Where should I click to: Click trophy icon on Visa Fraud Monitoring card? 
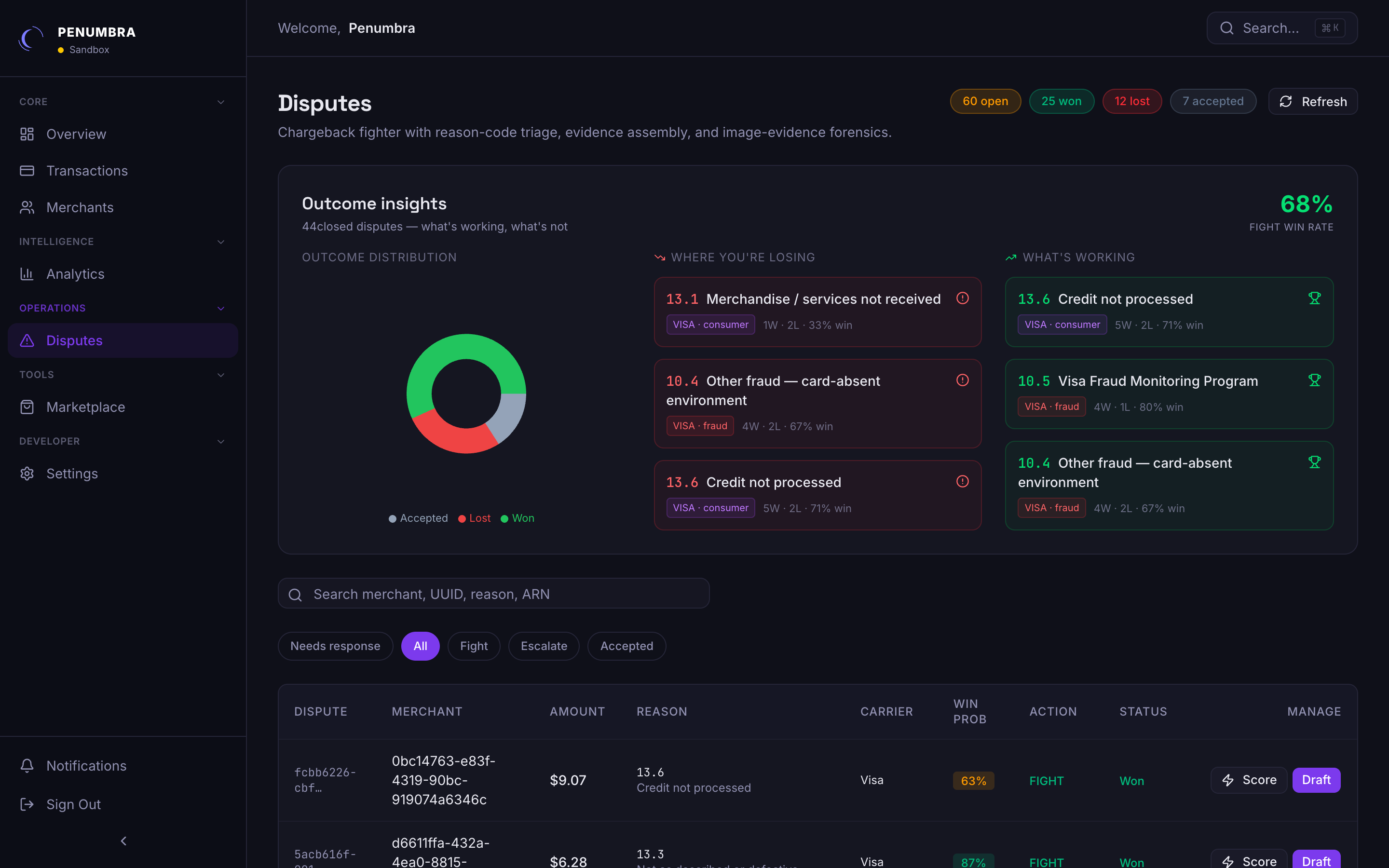[1314, 380]
